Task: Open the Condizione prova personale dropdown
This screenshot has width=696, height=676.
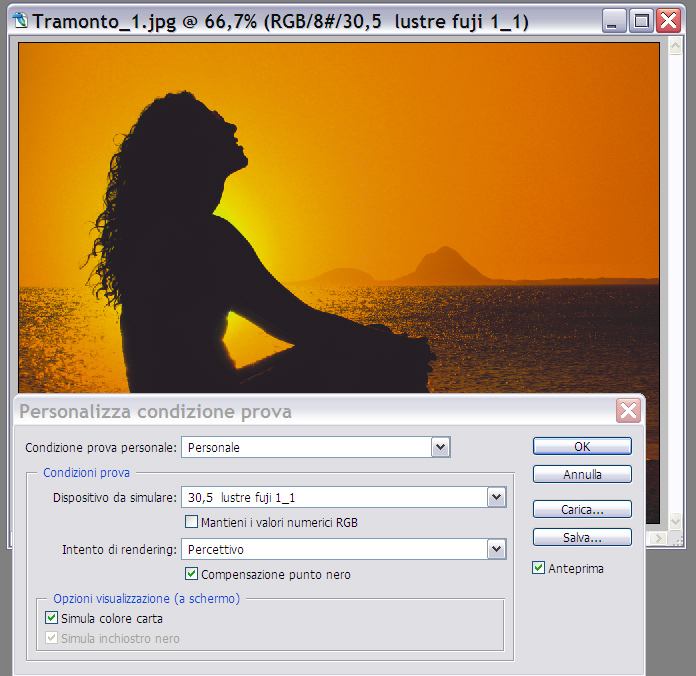Action: tap(440, 447)
